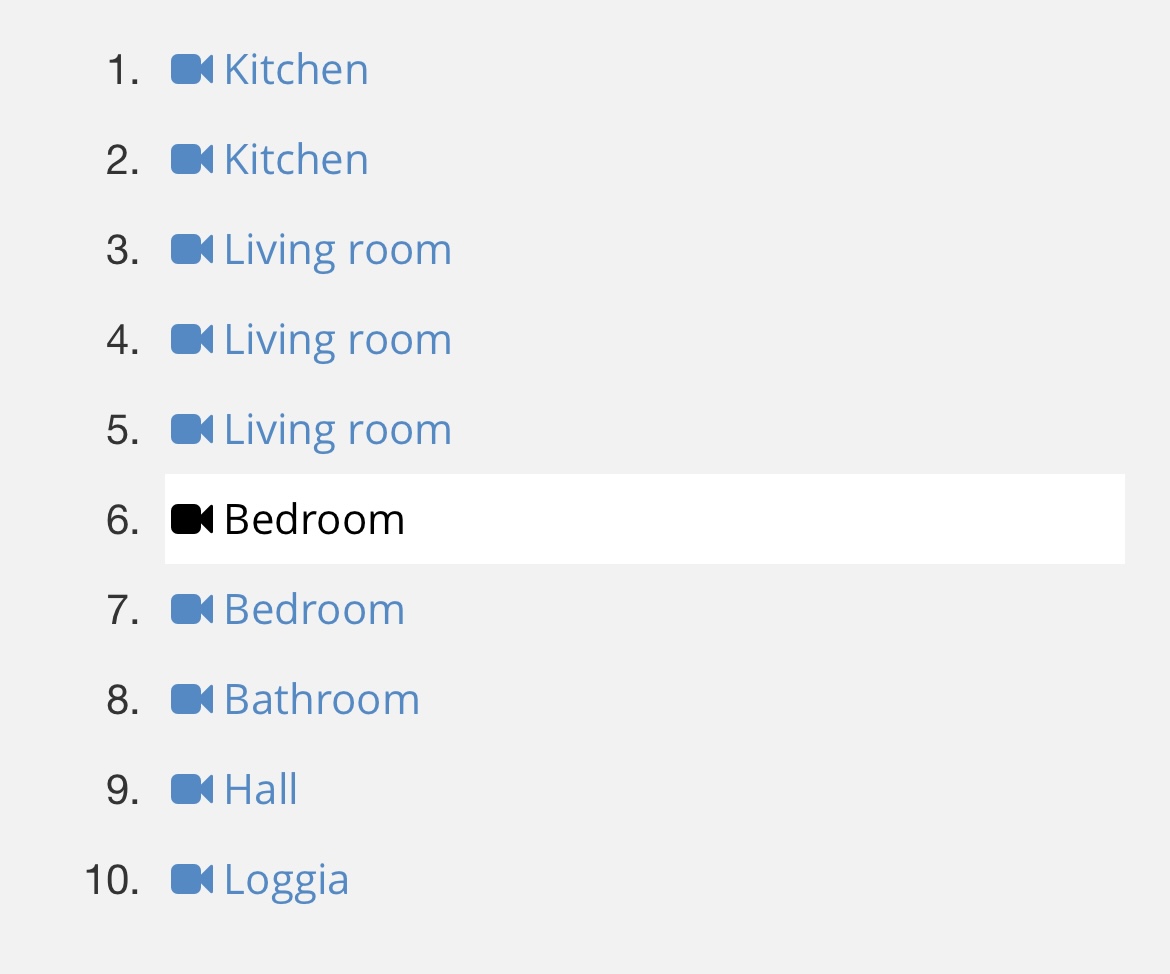Open the second Kitchen link, item 2
This screenshot has width=1170, height=974.
point(296,160)
